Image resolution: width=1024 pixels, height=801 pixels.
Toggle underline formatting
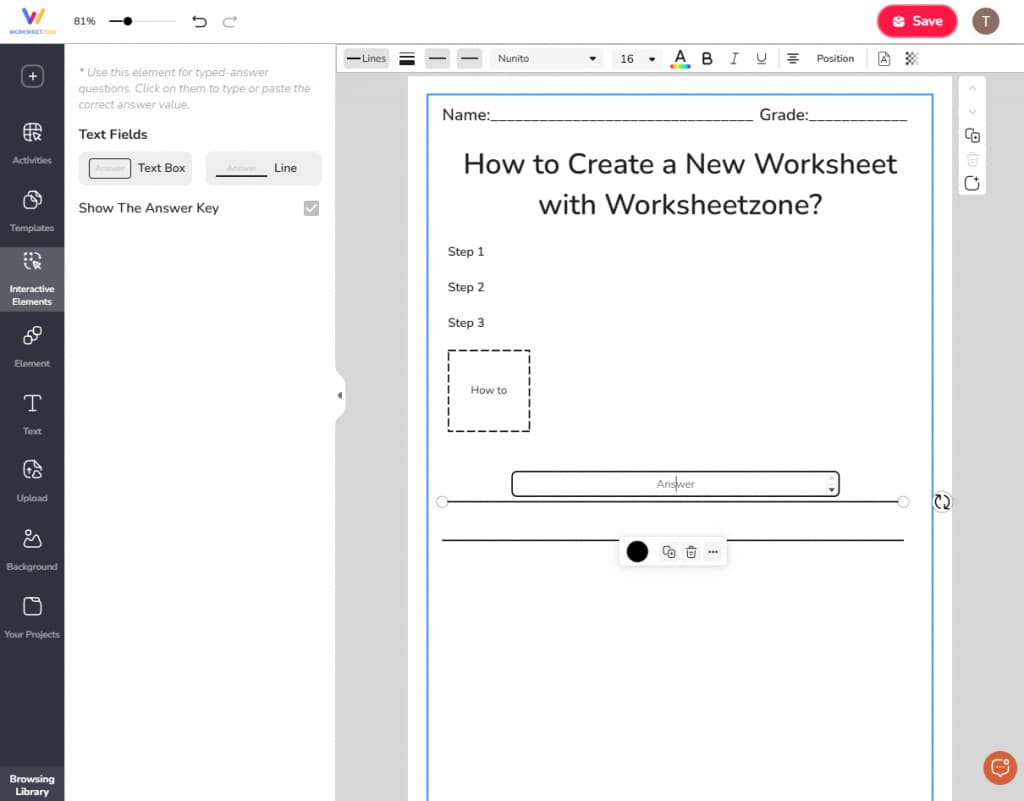click(761, 59)
